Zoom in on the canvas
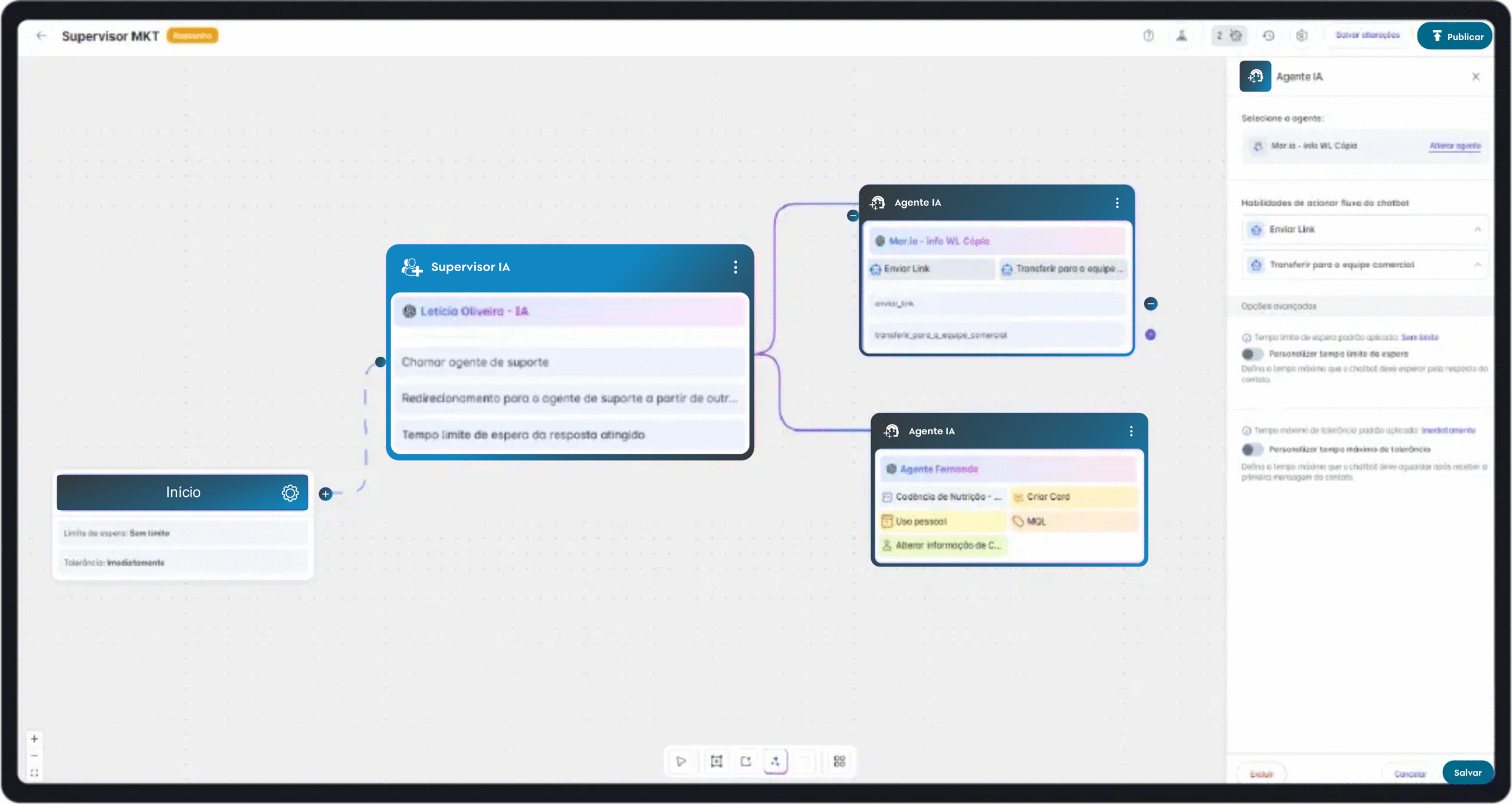1512x804 pixels. coord(34,738)
